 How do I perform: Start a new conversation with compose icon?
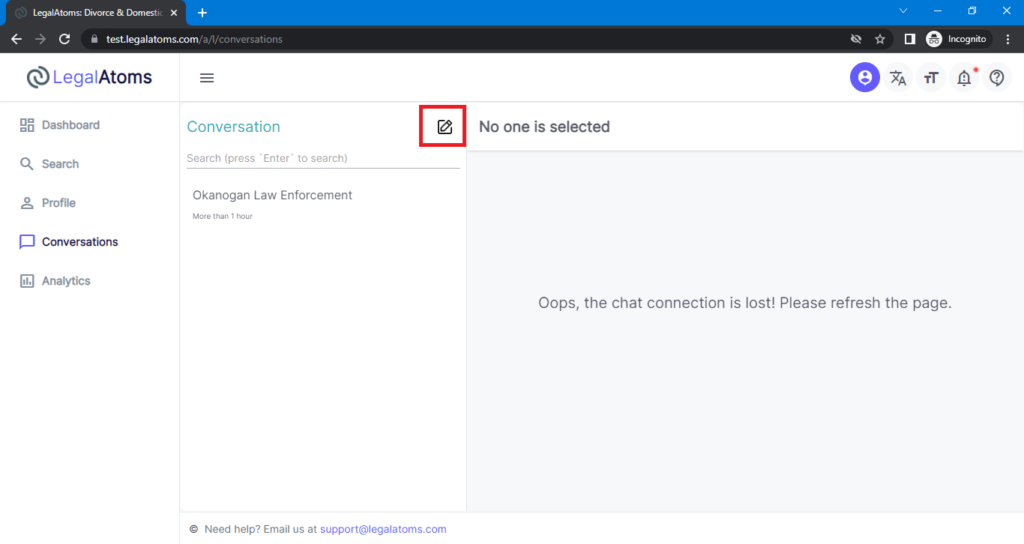(445, 127)
